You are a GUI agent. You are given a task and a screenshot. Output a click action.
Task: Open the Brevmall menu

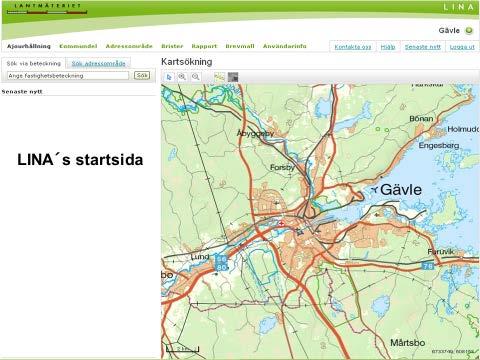click(240, 46)
